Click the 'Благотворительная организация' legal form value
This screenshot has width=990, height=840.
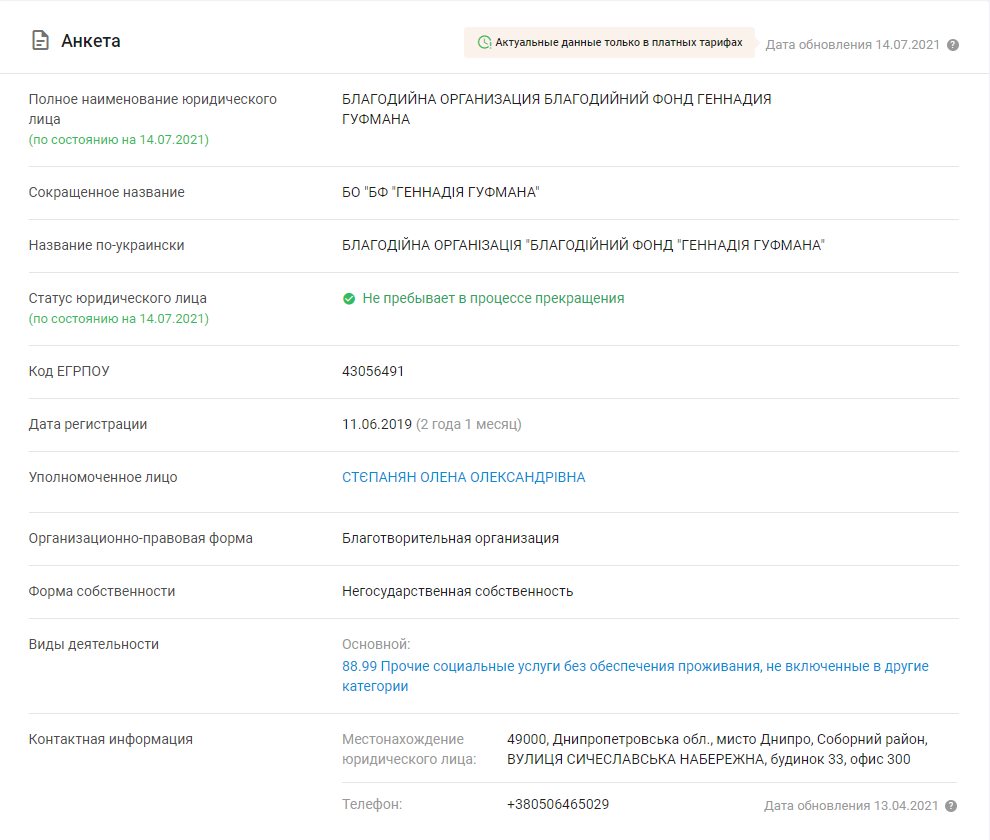coord(450,538)
